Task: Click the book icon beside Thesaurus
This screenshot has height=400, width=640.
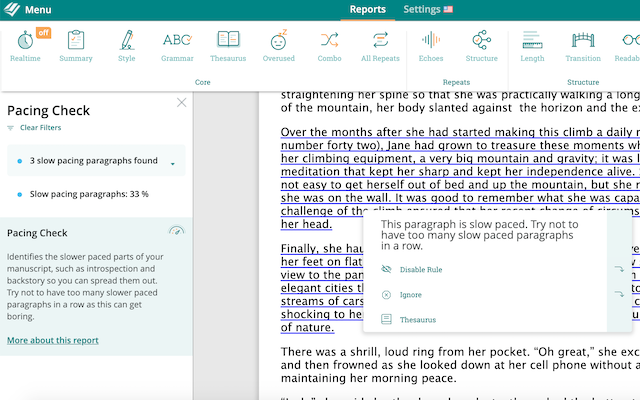Action: pyautogui.click(x=386, y=319)
